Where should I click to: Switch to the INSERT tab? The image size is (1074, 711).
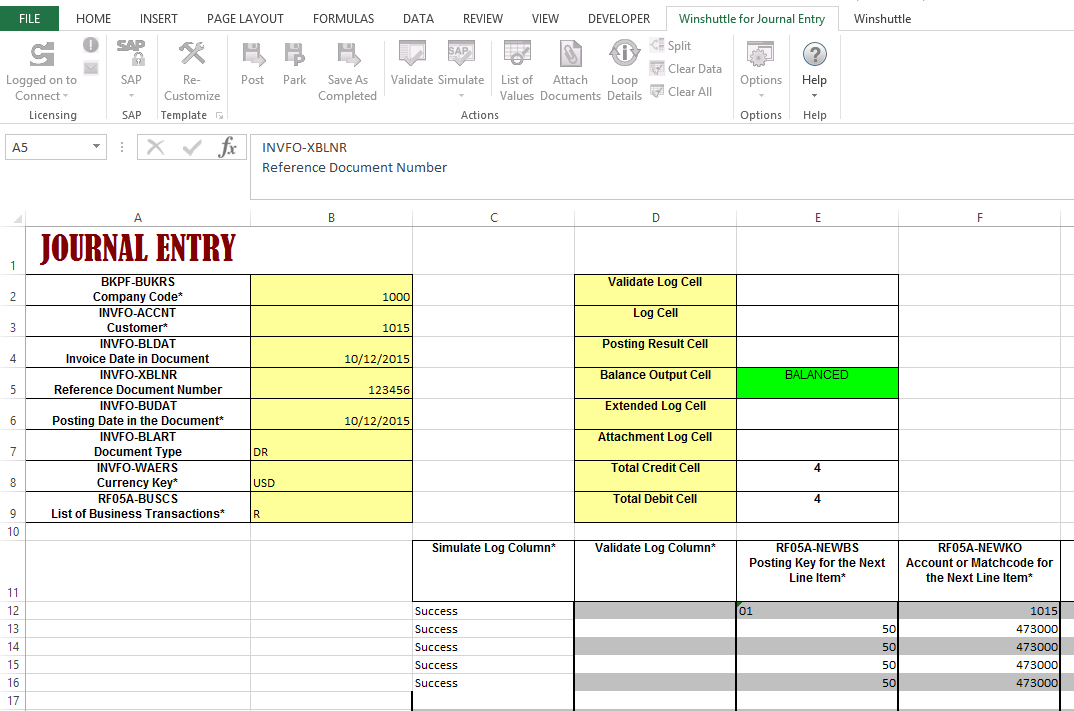pos(158,18)
